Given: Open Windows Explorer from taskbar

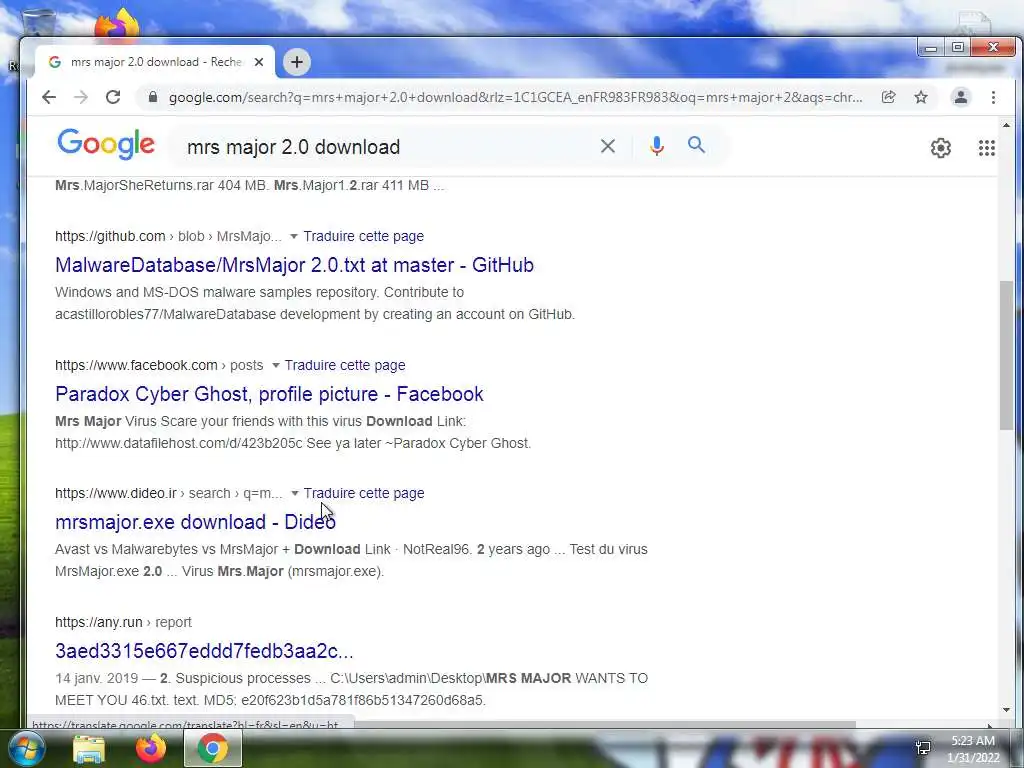Looking at the screenshot, I should pos(88,749).
